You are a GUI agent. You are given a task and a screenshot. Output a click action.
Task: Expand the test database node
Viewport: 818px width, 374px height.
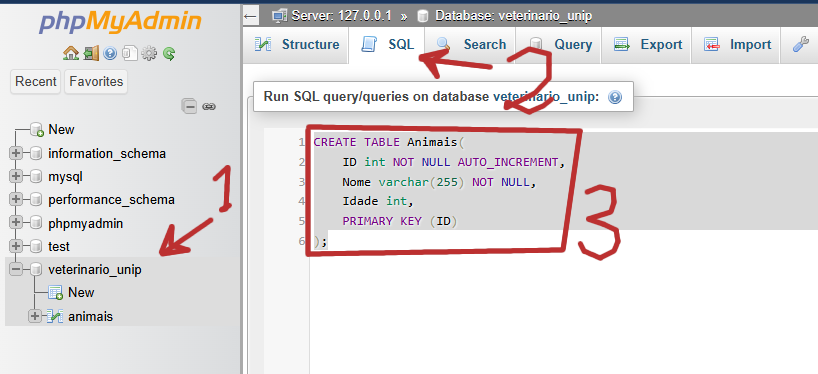16,246
